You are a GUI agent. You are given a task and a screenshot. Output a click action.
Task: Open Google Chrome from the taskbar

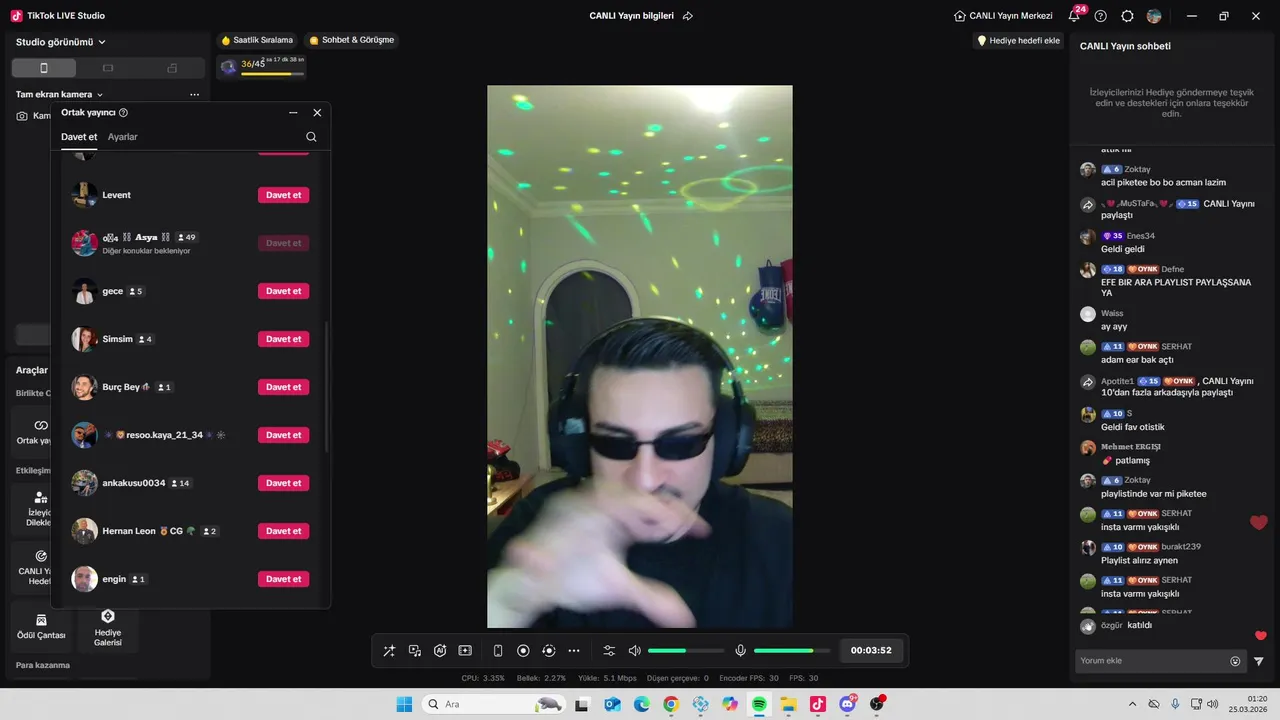point(671,704)
